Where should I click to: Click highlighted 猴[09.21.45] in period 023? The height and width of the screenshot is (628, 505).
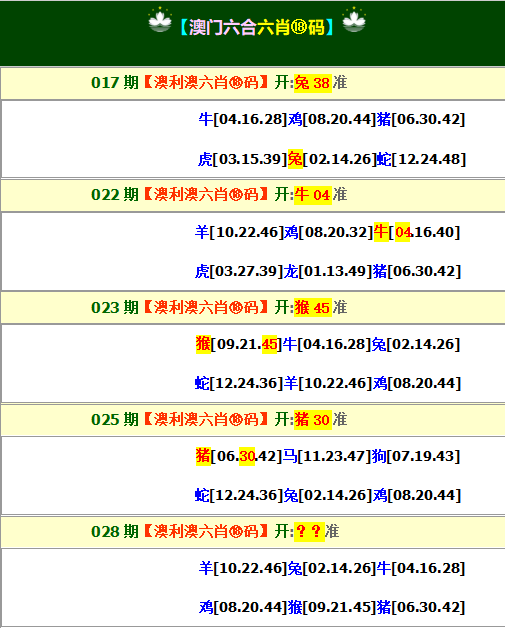(x=239, y=344)
